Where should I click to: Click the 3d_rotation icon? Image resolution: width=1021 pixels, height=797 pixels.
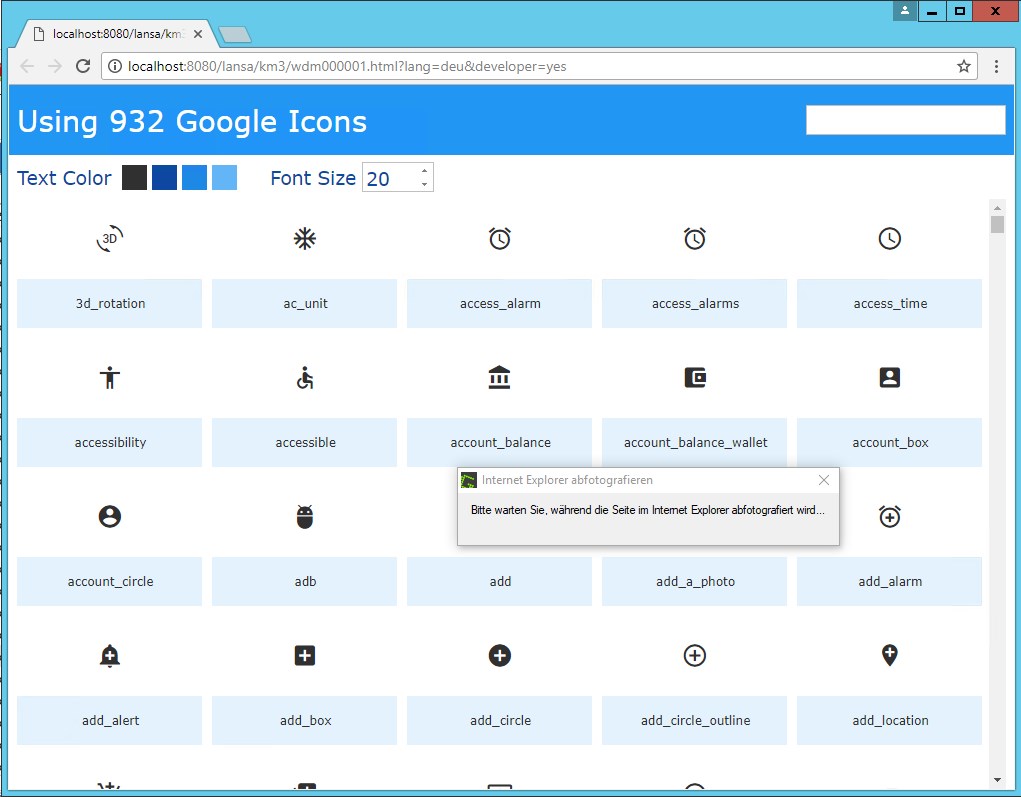110,238
